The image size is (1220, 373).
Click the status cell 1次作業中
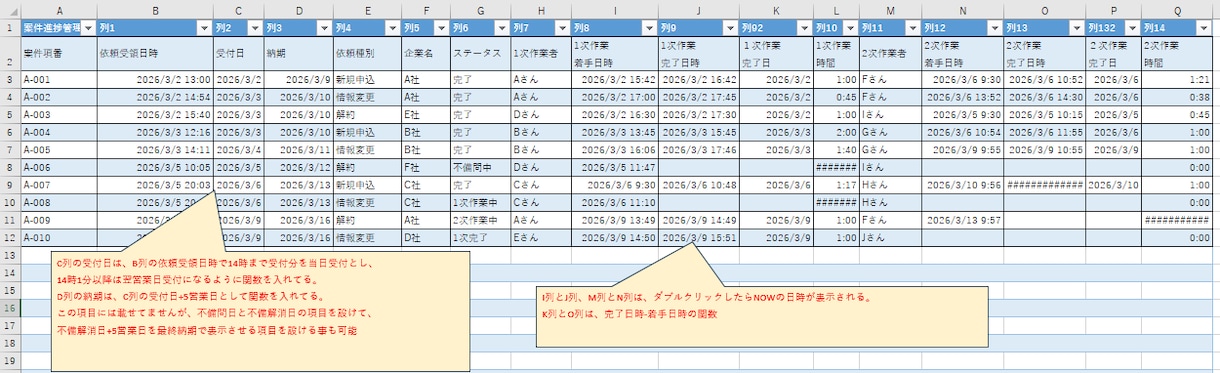click(x=479, y=202)
